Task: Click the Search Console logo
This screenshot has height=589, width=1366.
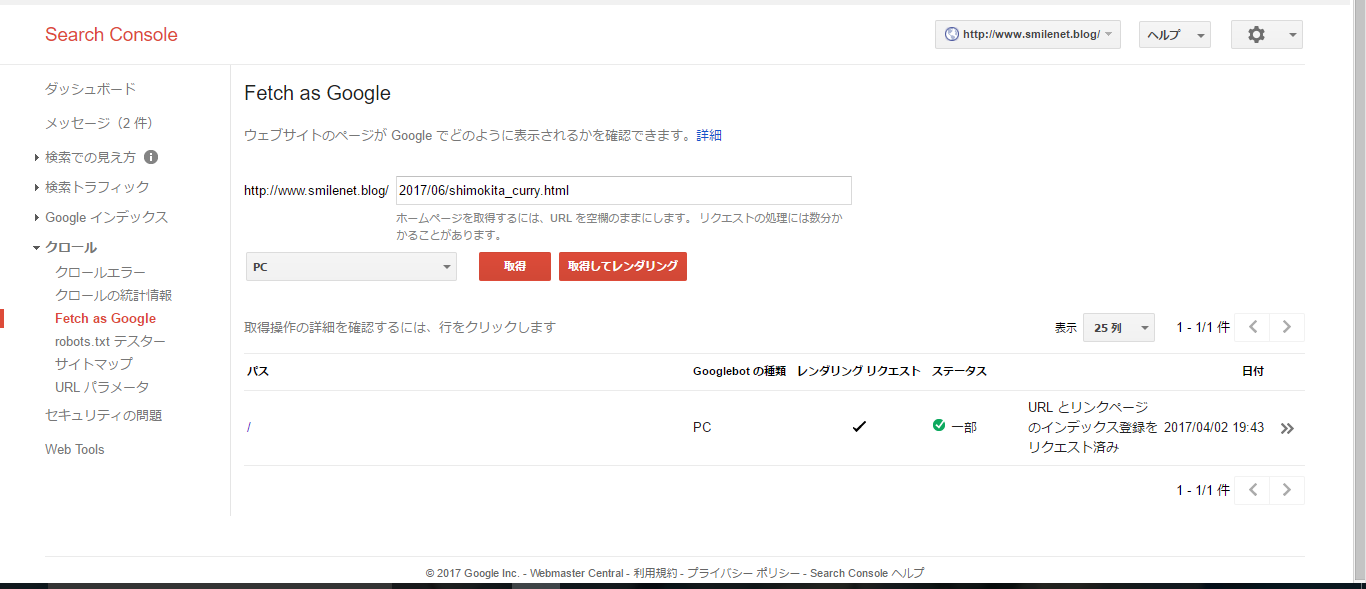Action: 111,35
